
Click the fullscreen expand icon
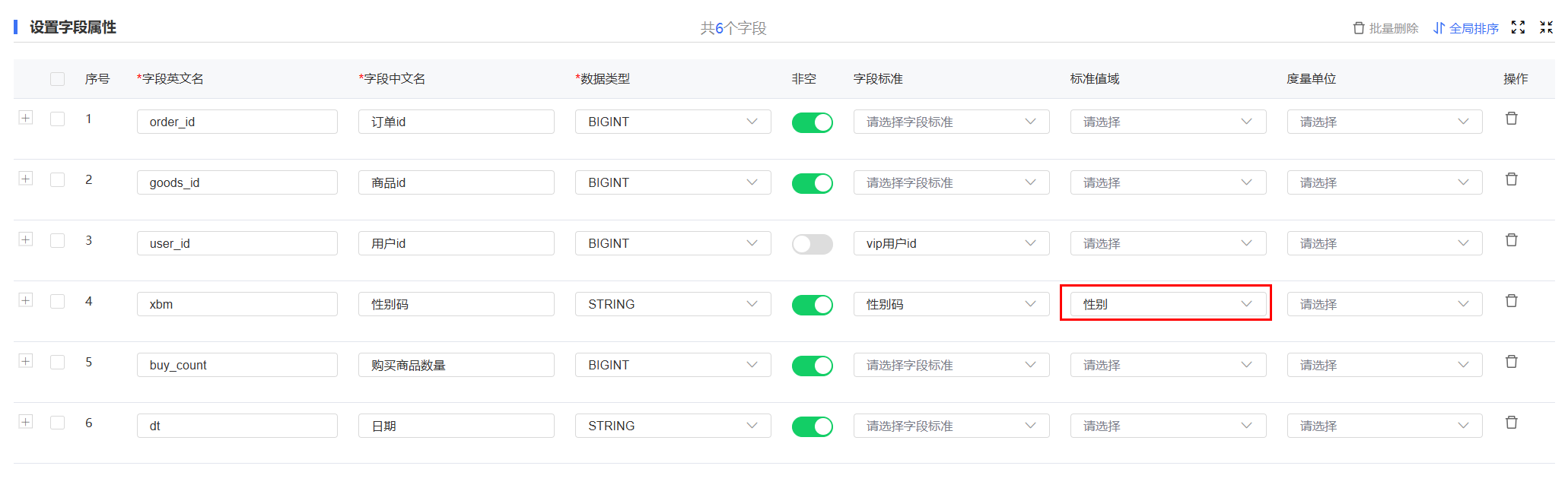1518,27
